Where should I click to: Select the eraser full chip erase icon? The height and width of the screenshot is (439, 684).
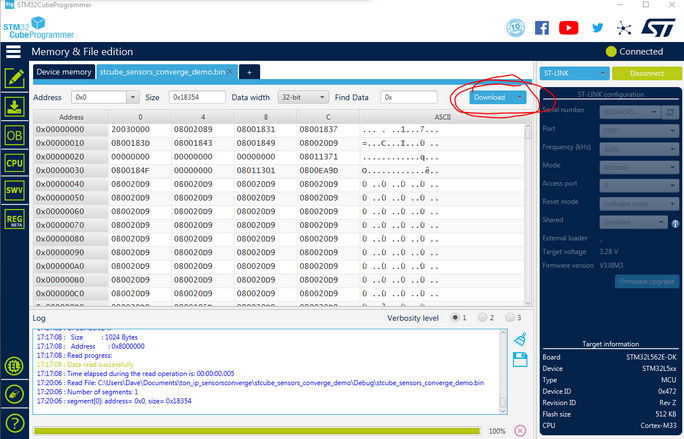[14, 394]
